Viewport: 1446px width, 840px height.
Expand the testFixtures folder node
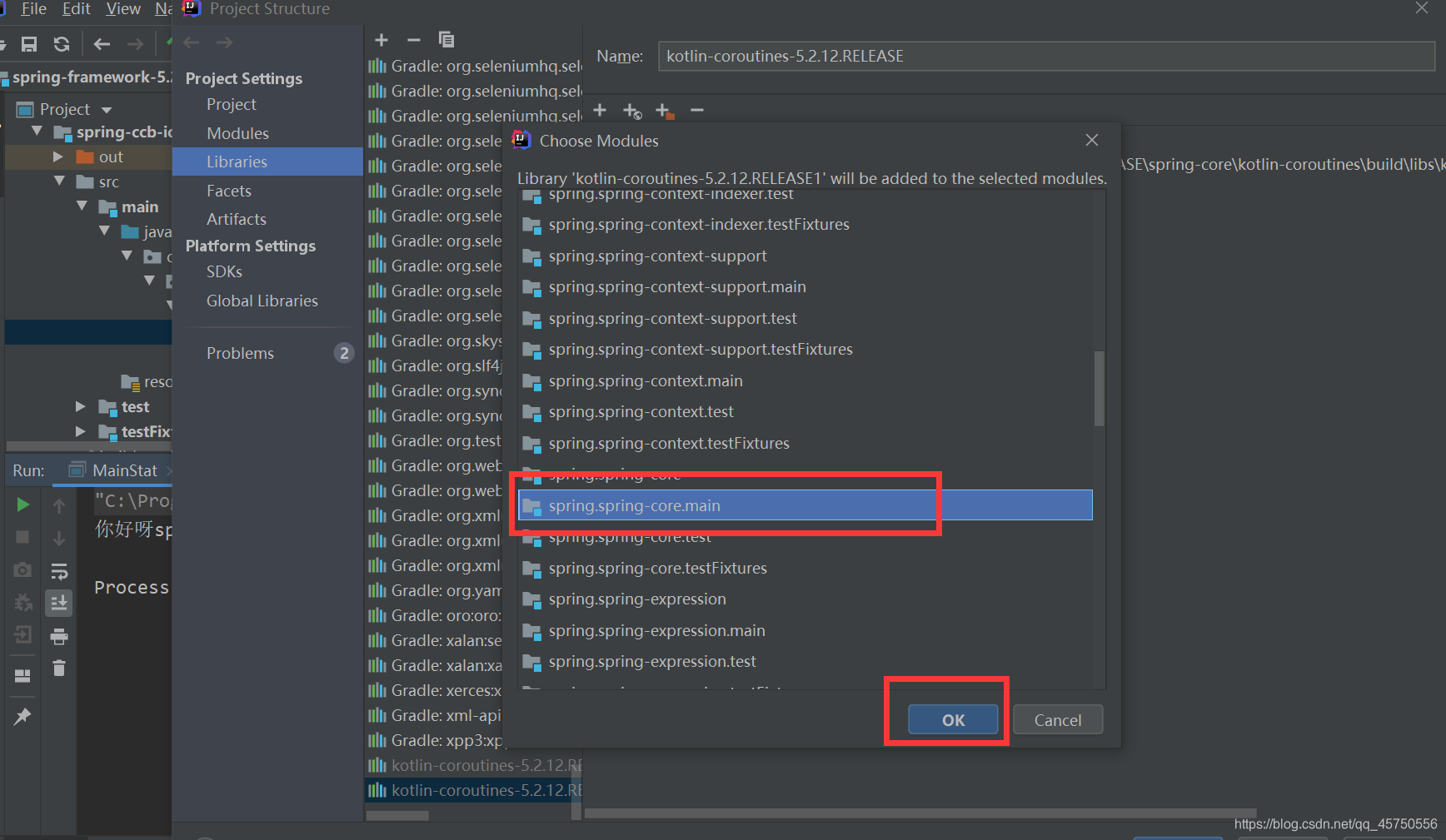pos(81,431)
